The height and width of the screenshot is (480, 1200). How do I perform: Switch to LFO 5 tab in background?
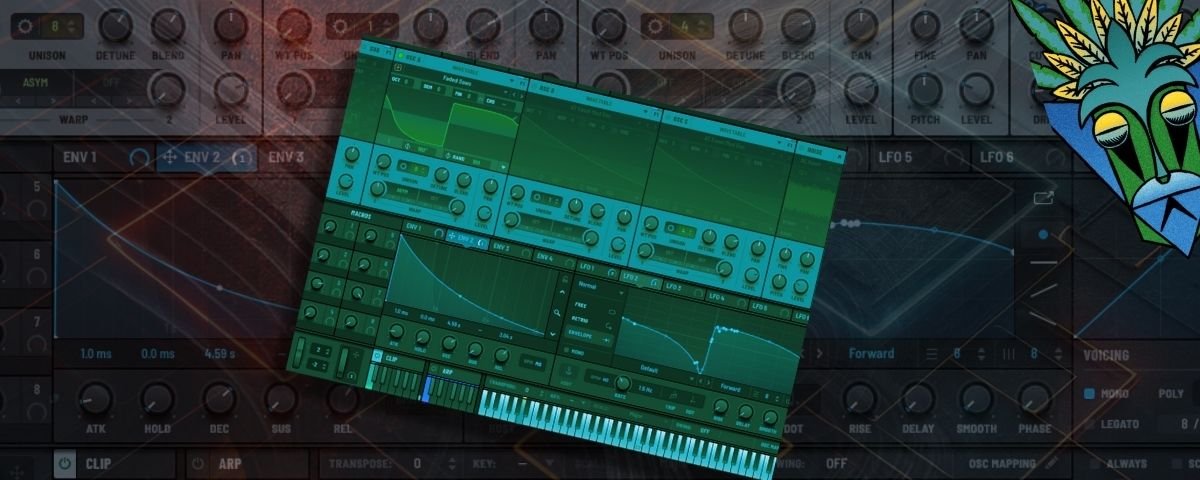(894, 157)
